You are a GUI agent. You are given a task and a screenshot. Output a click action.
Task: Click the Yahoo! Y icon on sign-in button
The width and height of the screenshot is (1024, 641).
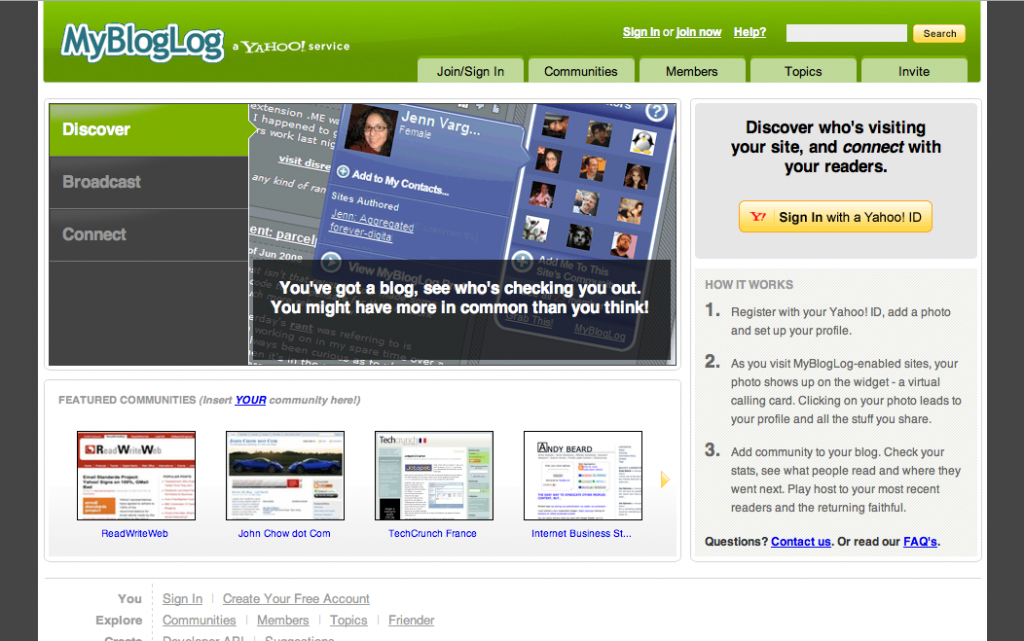759,217
